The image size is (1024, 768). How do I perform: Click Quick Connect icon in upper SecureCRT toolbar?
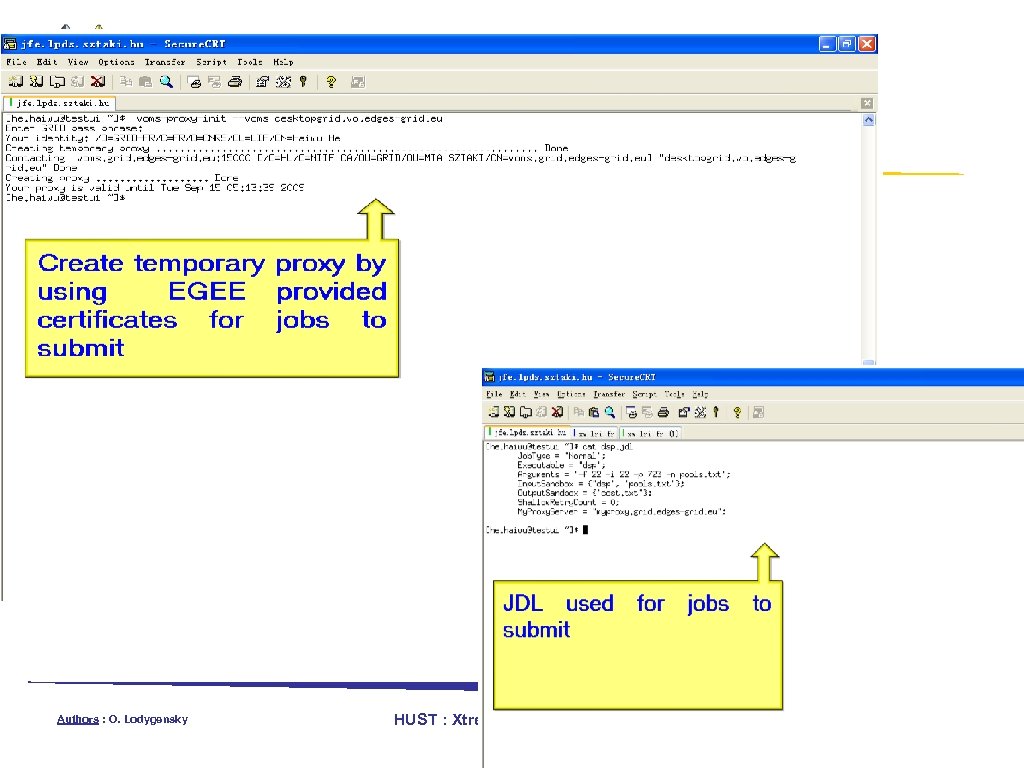click(37, 82)
